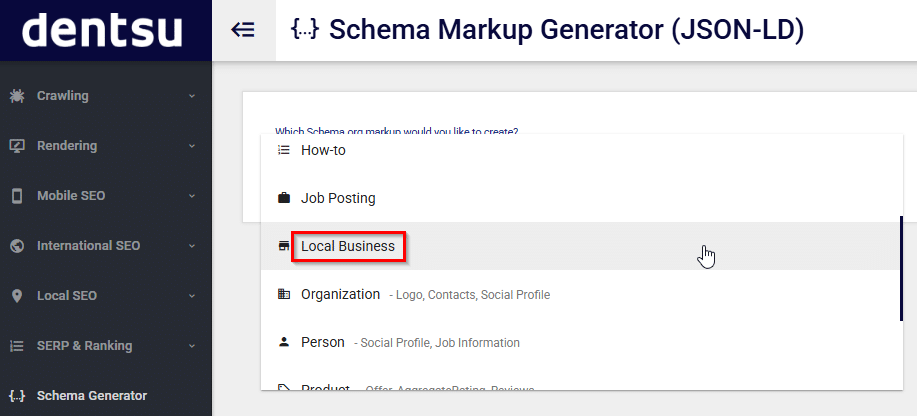Click the International SEO globe icon
Viewport: 917px width, 416px height.
click(x=17, y=246)
